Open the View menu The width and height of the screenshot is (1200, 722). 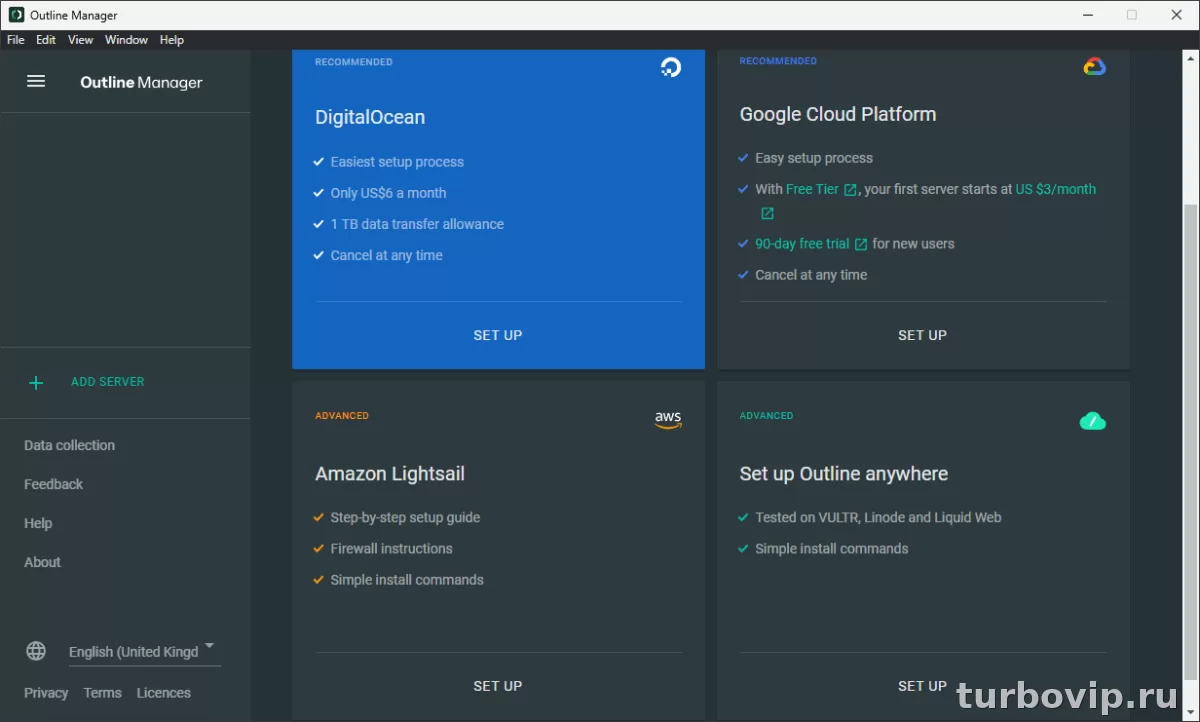[80, 40]
